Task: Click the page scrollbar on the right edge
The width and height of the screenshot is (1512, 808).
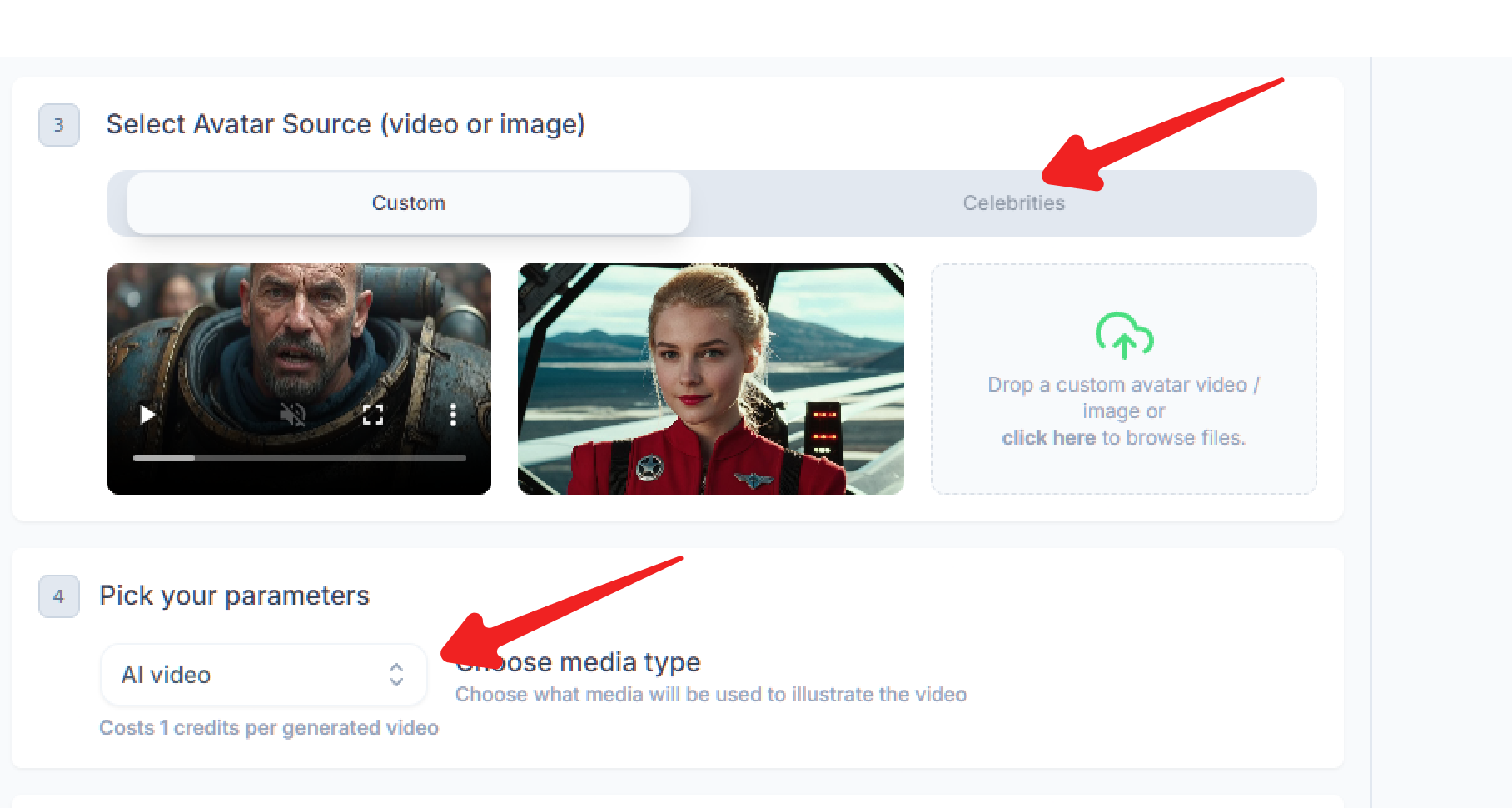Action: coord(1372,333)
